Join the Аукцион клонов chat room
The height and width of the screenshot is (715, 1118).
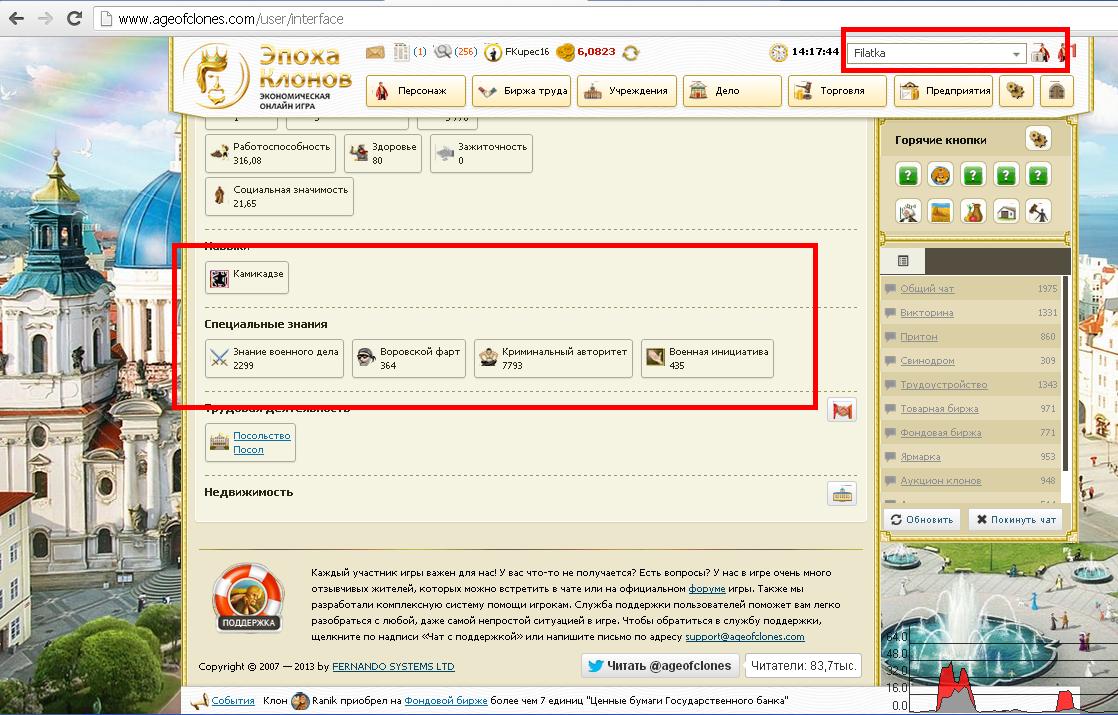point(940,480)
